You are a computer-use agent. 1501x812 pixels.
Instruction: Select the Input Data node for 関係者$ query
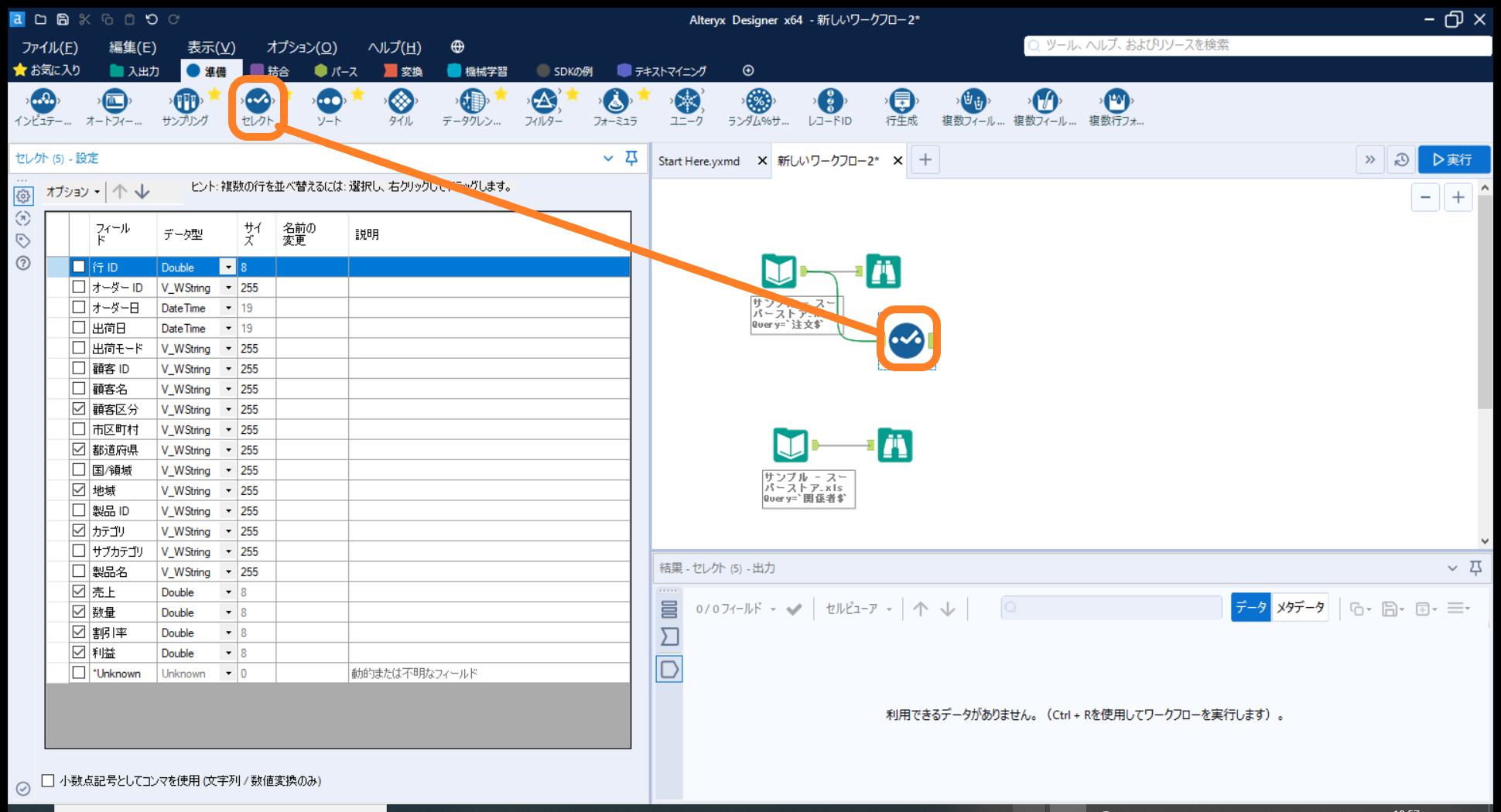(x=791, y=445)
